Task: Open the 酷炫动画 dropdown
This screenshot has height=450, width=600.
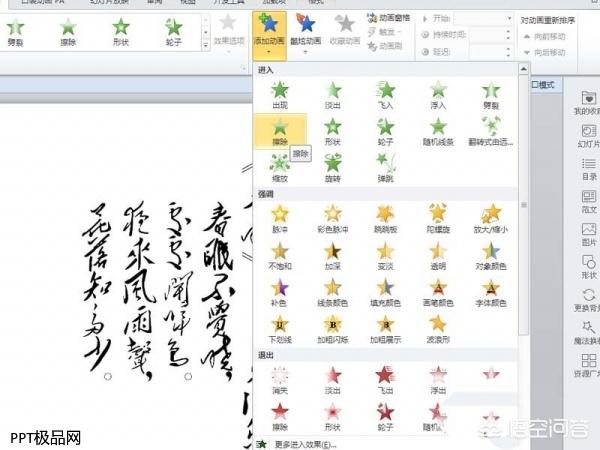Action: (x=305, y=34)
